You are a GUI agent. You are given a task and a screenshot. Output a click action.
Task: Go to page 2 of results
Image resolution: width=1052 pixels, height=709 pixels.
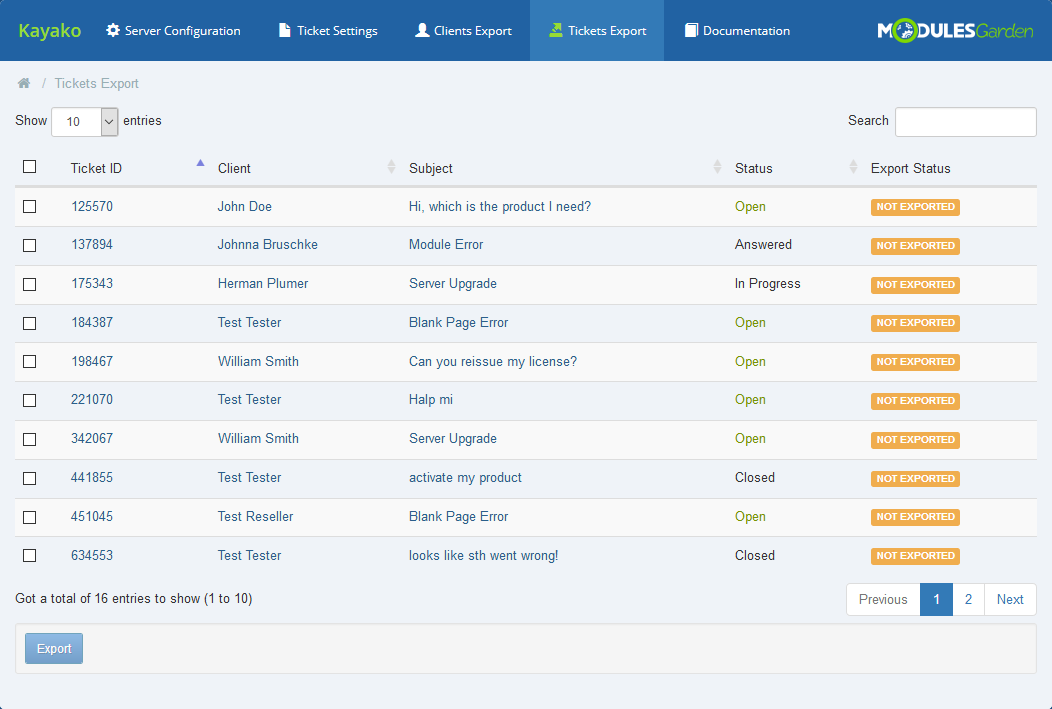[x=968, y=599]
